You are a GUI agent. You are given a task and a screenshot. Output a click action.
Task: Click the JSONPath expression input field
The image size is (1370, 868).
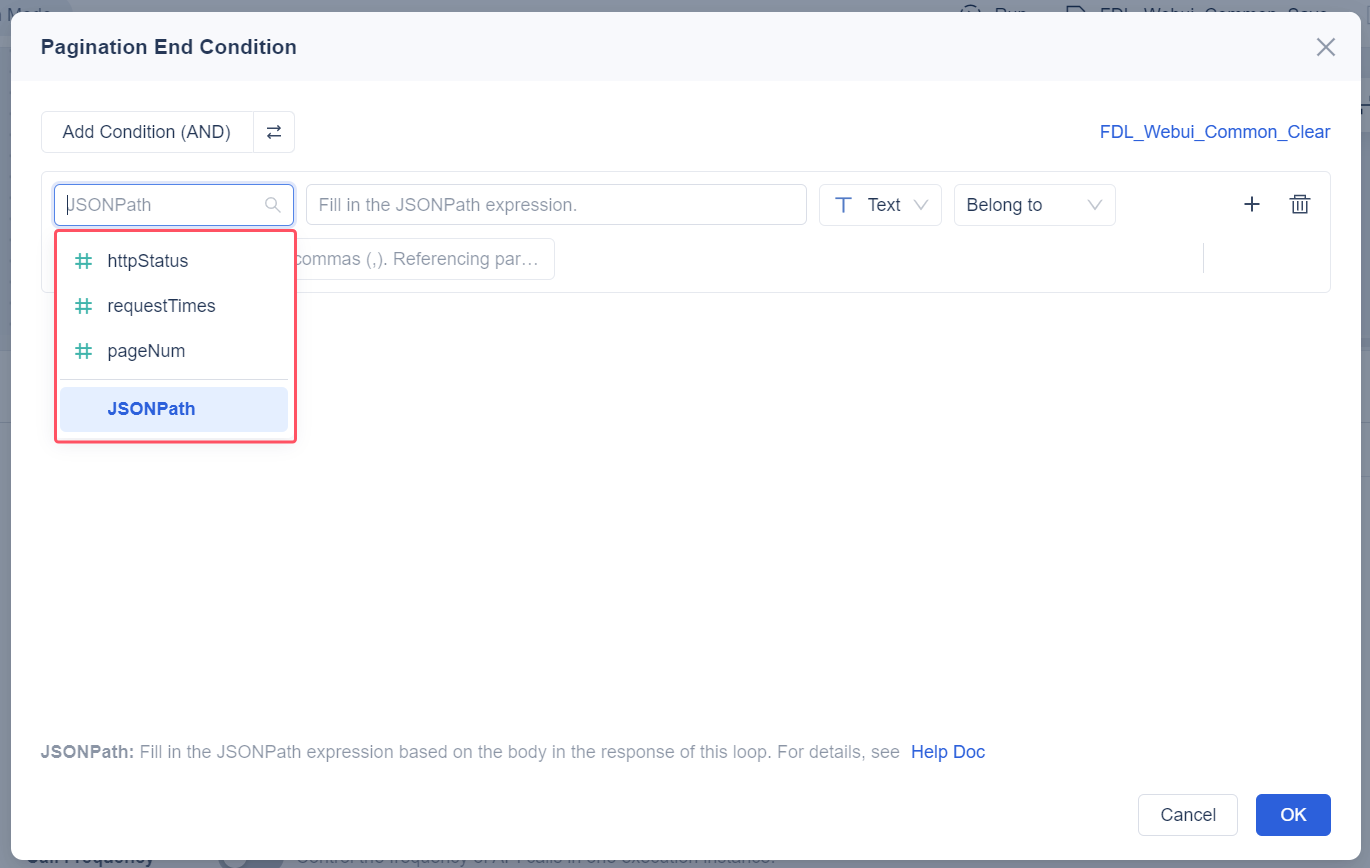point(556,205)
